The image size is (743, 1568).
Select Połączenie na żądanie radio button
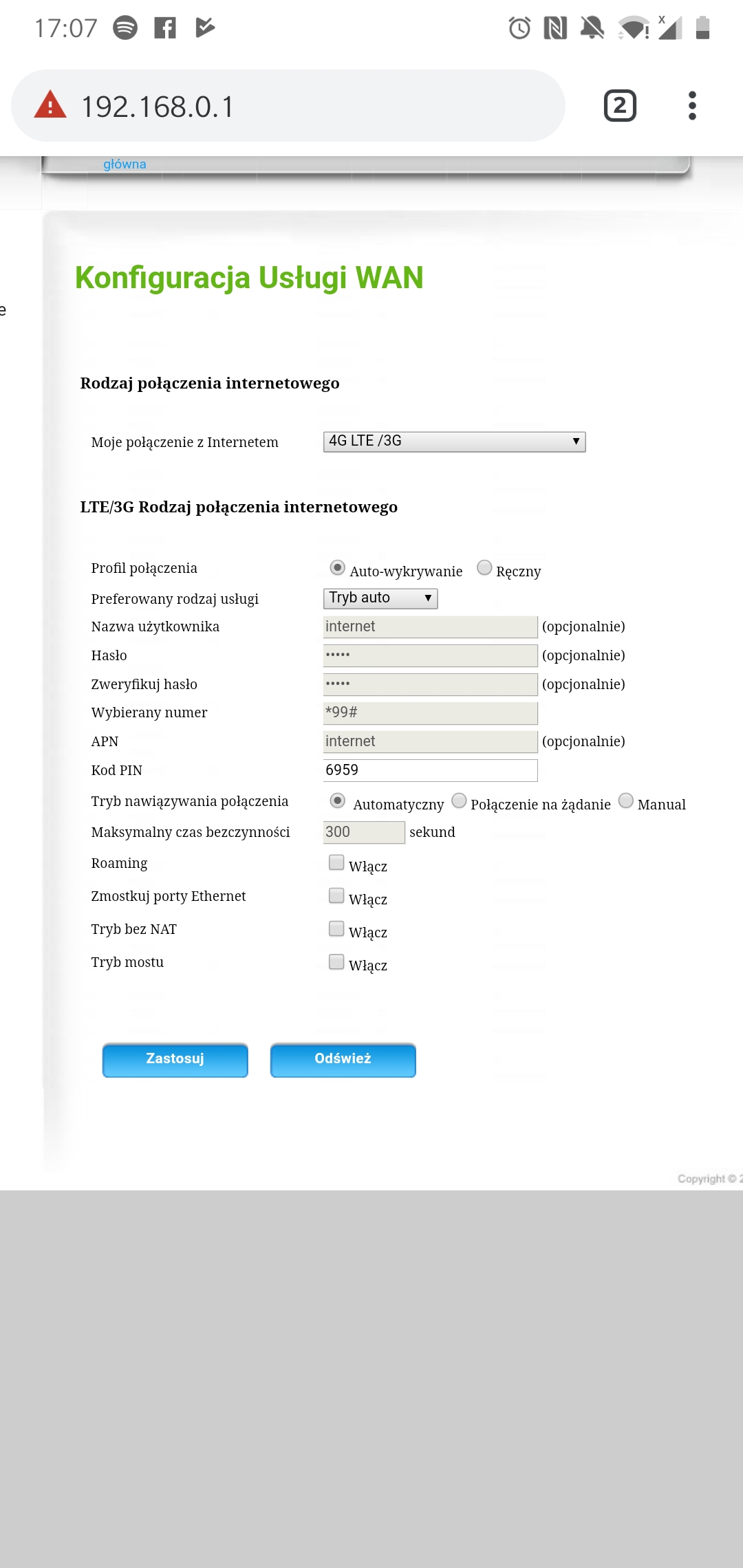[459, 801]
